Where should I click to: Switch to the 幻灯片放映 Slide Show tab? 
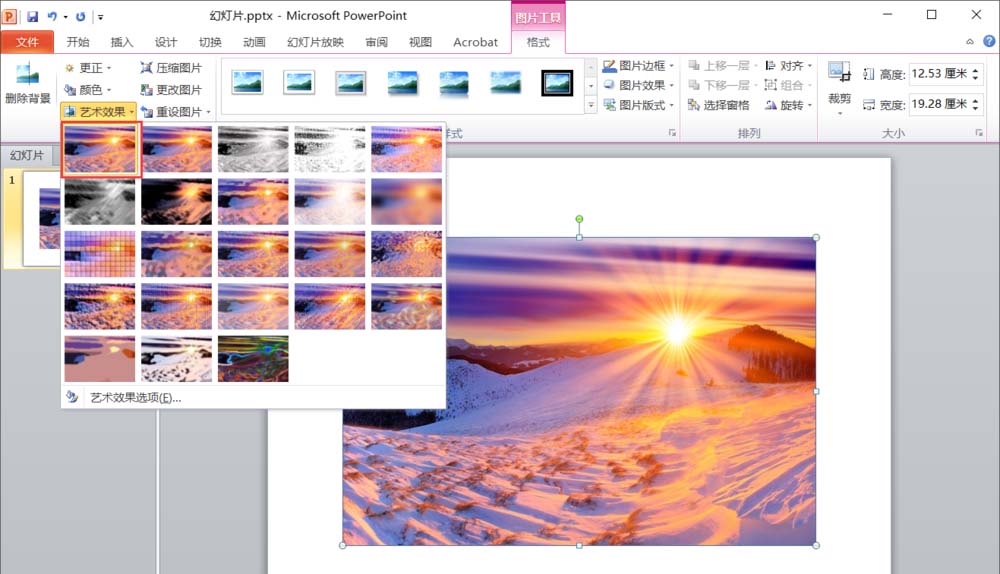coord(315,42)
